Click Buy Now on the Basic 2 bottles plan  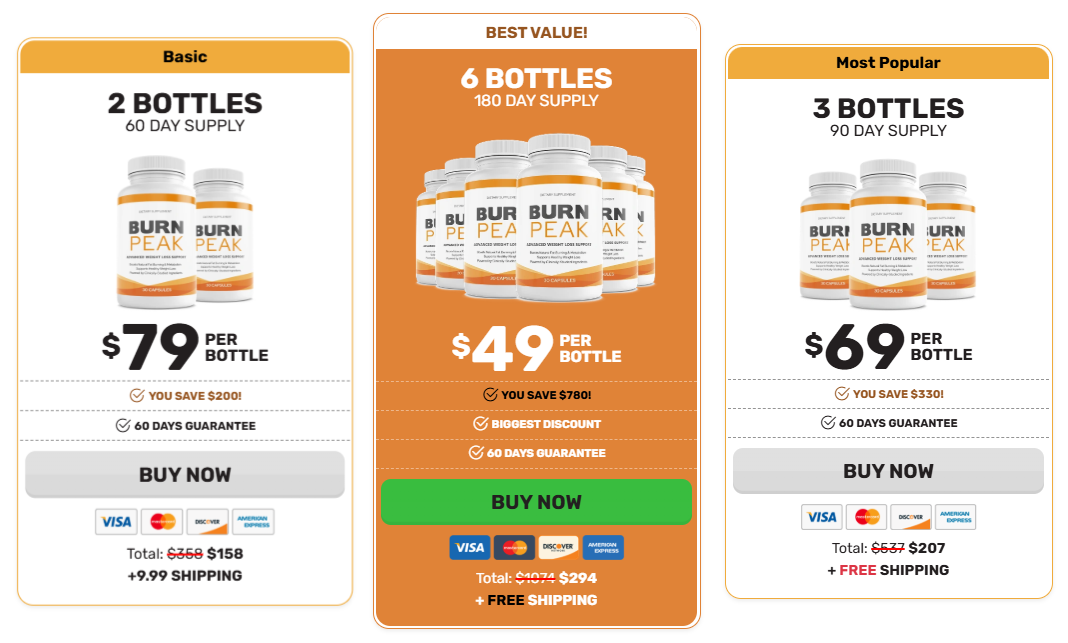(184, 474)
